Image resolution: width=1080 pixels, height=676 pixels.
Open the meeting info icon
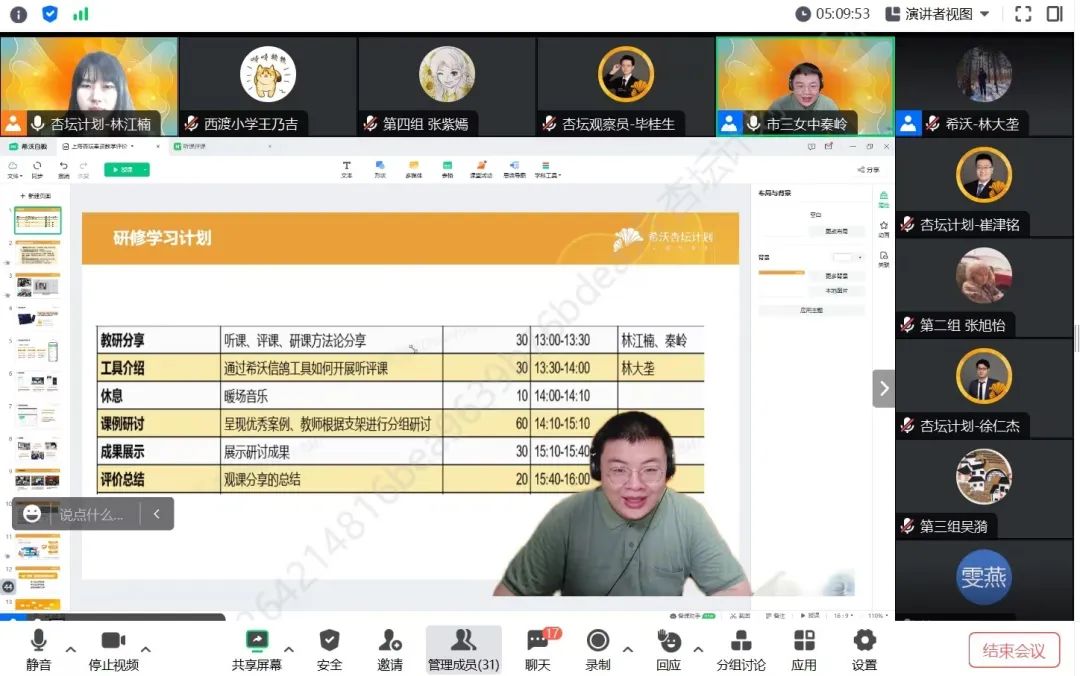pyautogui.click(x=19, y=14)
